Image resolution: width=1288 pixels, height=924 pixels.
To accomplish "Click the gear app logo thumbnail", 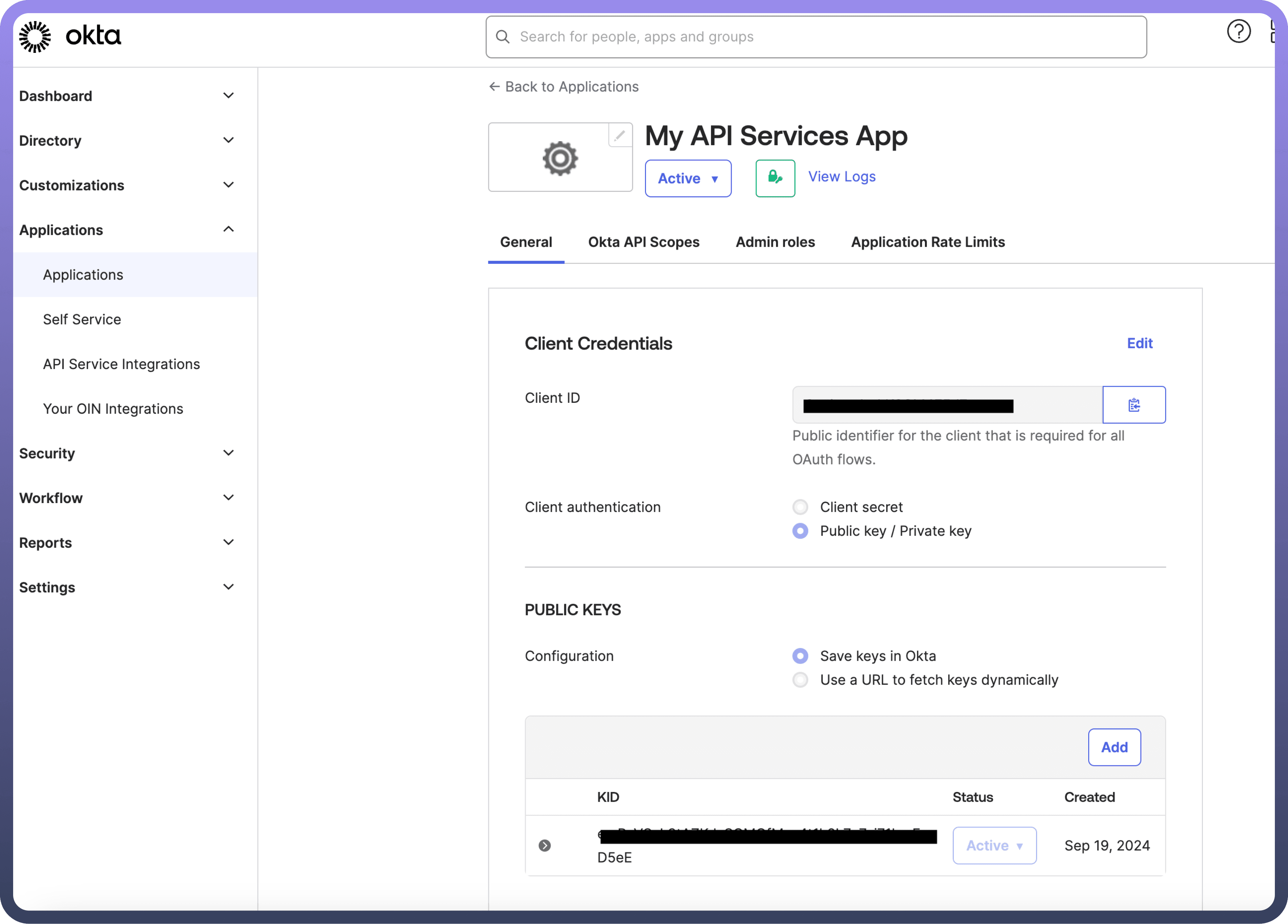I will coord(560,158).
